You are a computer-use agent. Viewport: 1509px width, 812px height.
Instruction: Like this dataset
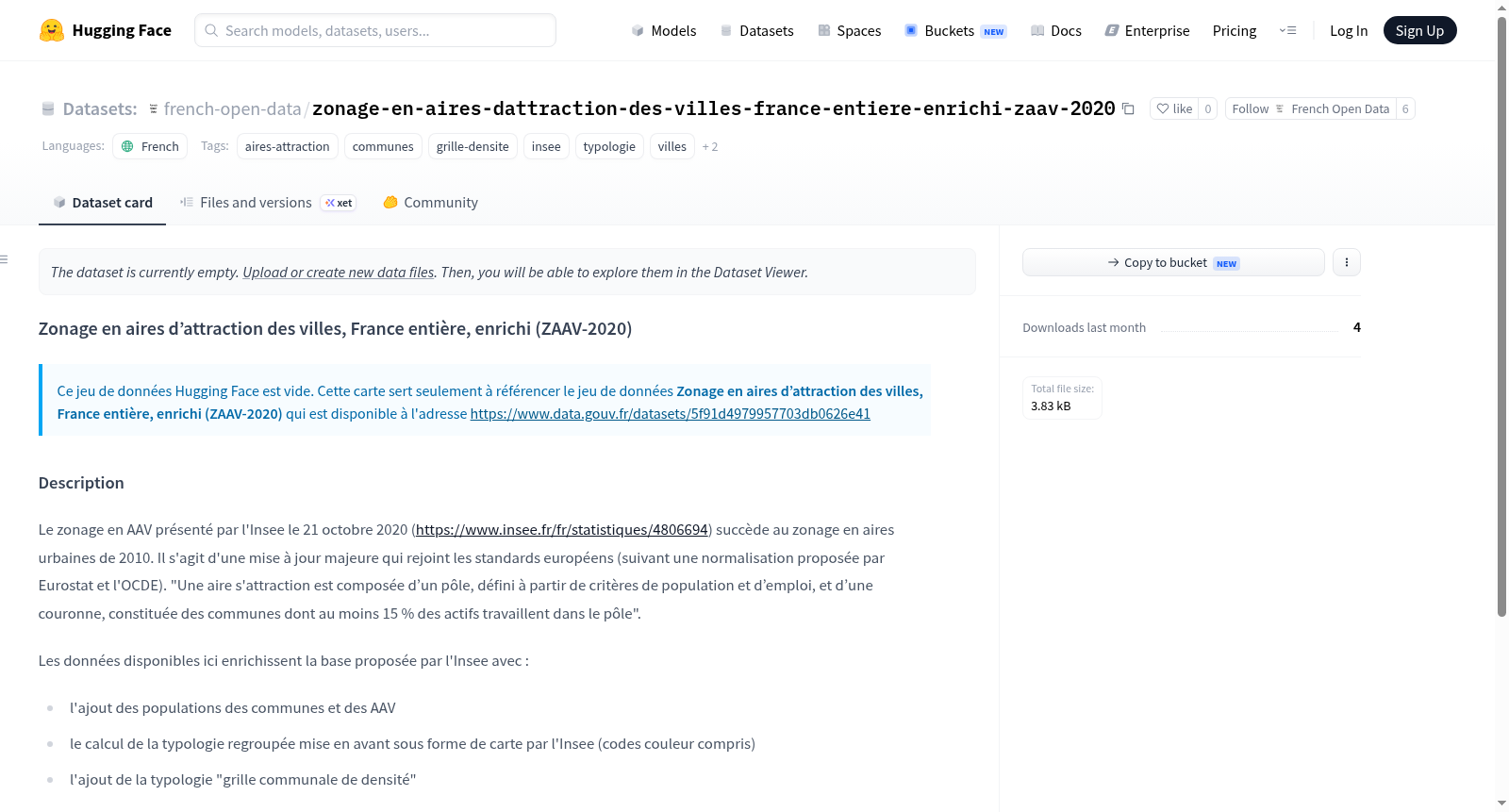tap(1174, 108)
